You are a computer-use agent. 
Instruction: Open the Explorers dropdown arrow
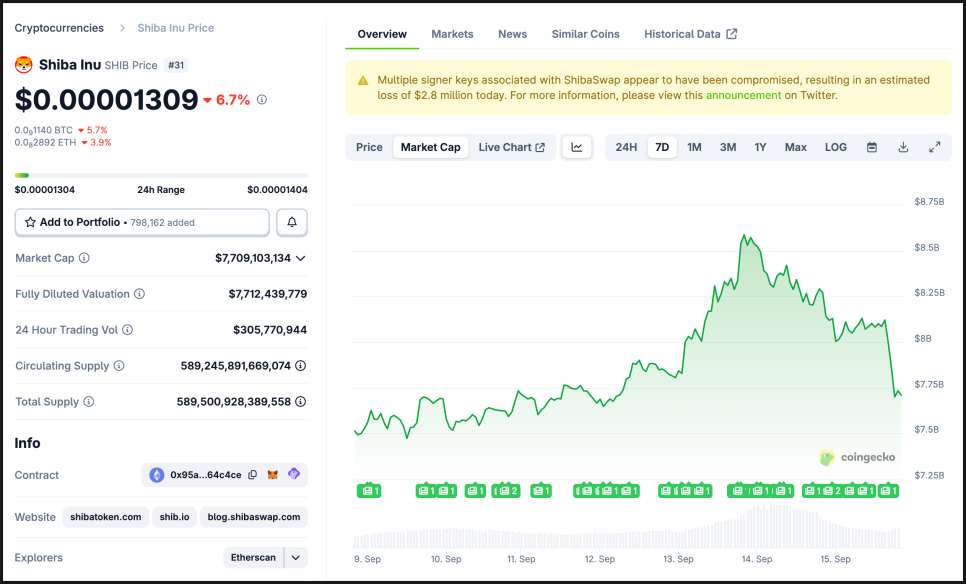point(296,558)
